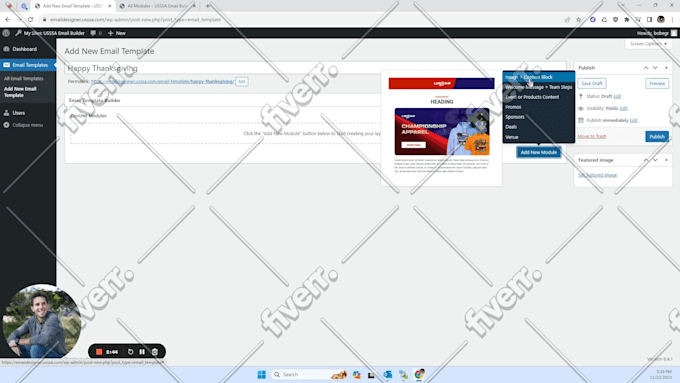This screenshot has height=383, width=680.
Task: Pause the screen recording
Action: (x=142, y=352)
